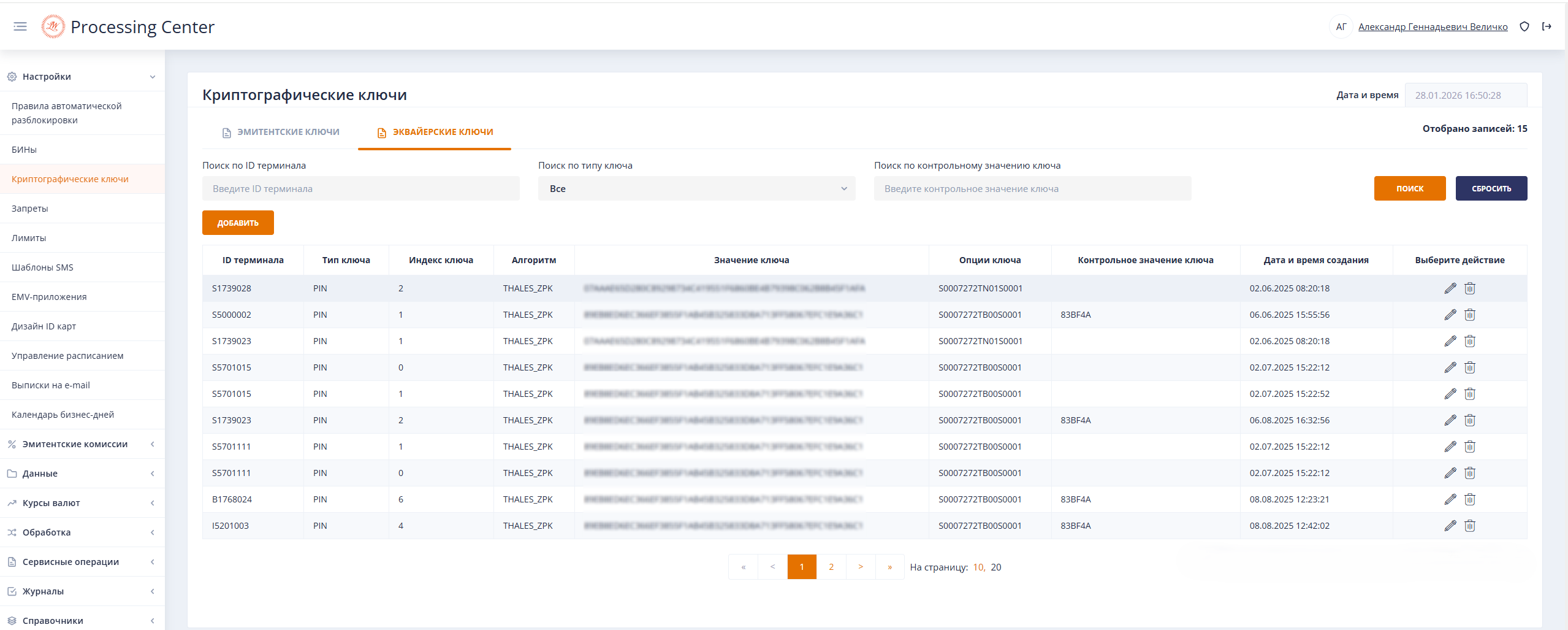Screen dimensions: 1568x630
Task: Open Лимиты in the sidebar
Action: tap(29, 238)
